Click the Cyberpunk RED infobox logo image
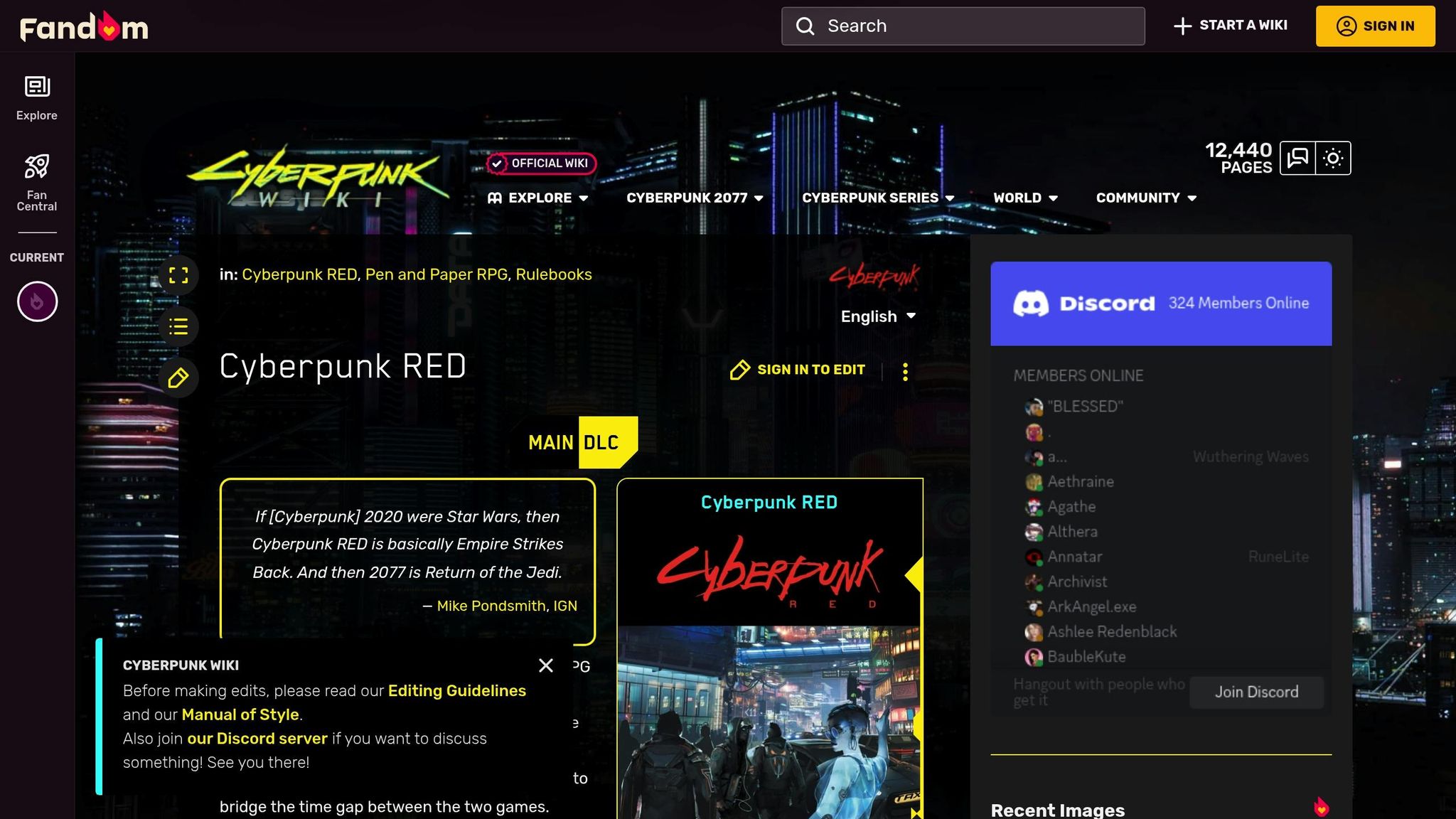The image size is (1456, 819). pyautogui.click(x=769, y=573)
